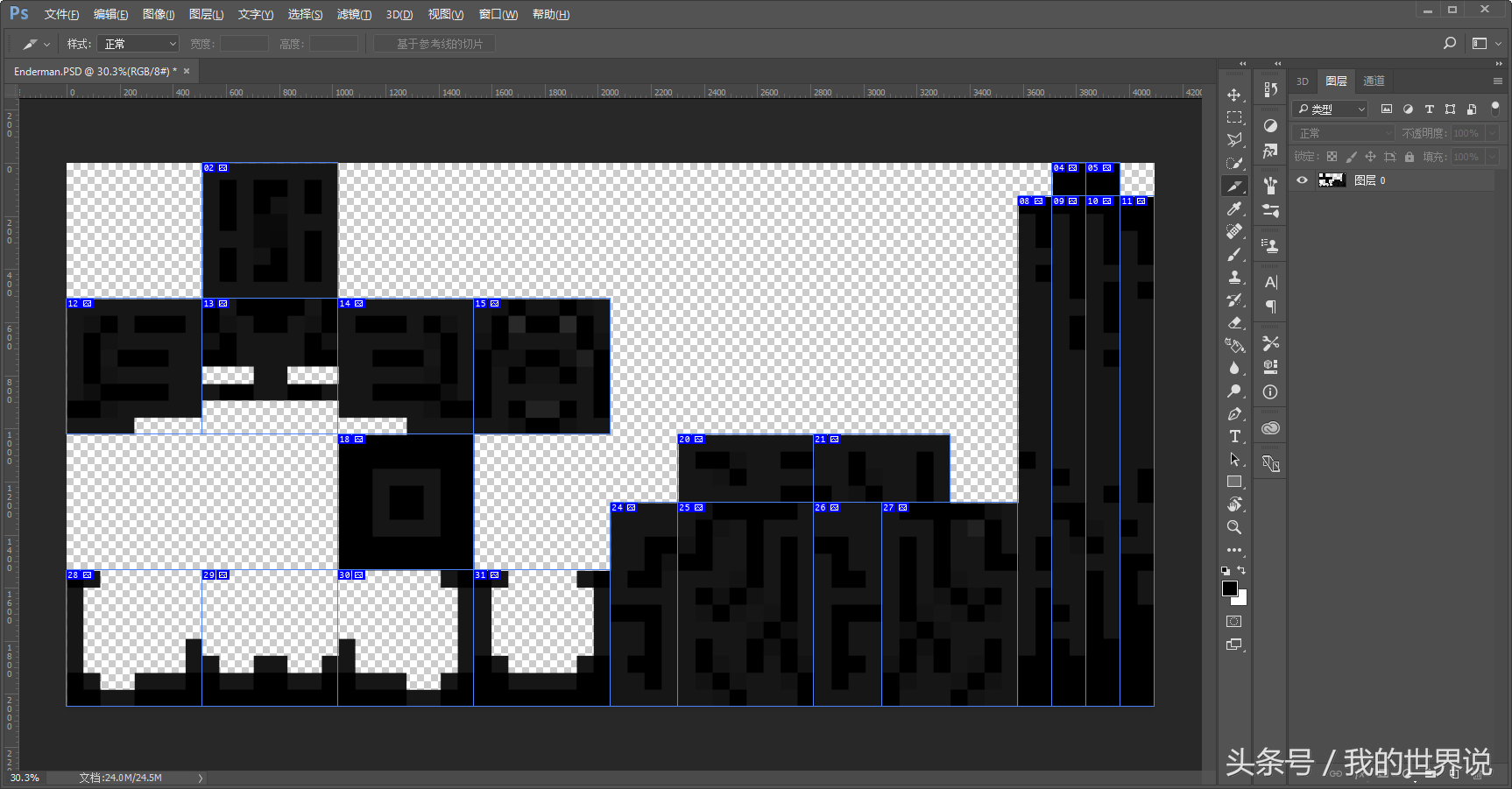The height and width of the screenshot is (789, 1512).
Task: Click the search magnifier button in options bar
Action: click(x=1450, y=44)
